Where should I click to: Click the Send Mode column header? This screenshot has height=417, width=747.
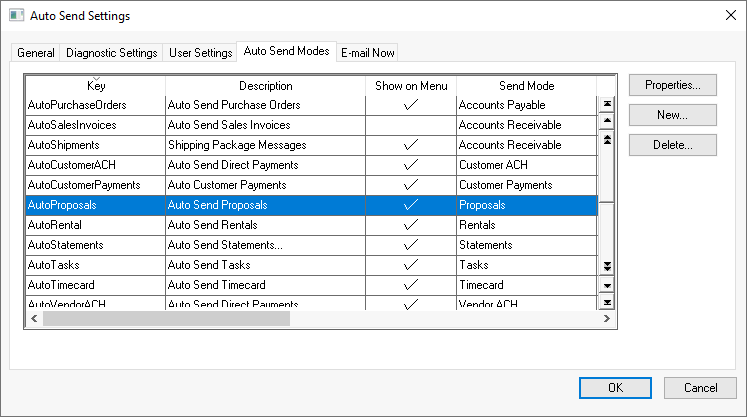pos(526,86)
